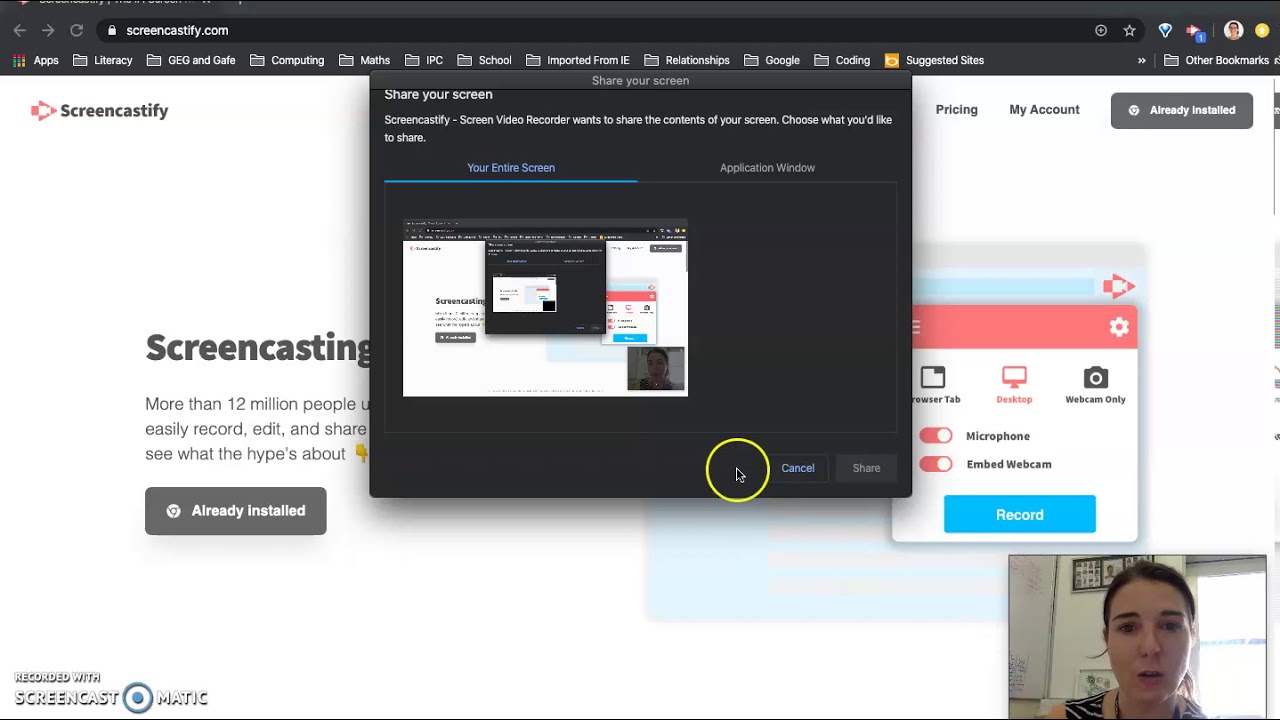Select the entire screen preview thumbnail

pos(545,307)
